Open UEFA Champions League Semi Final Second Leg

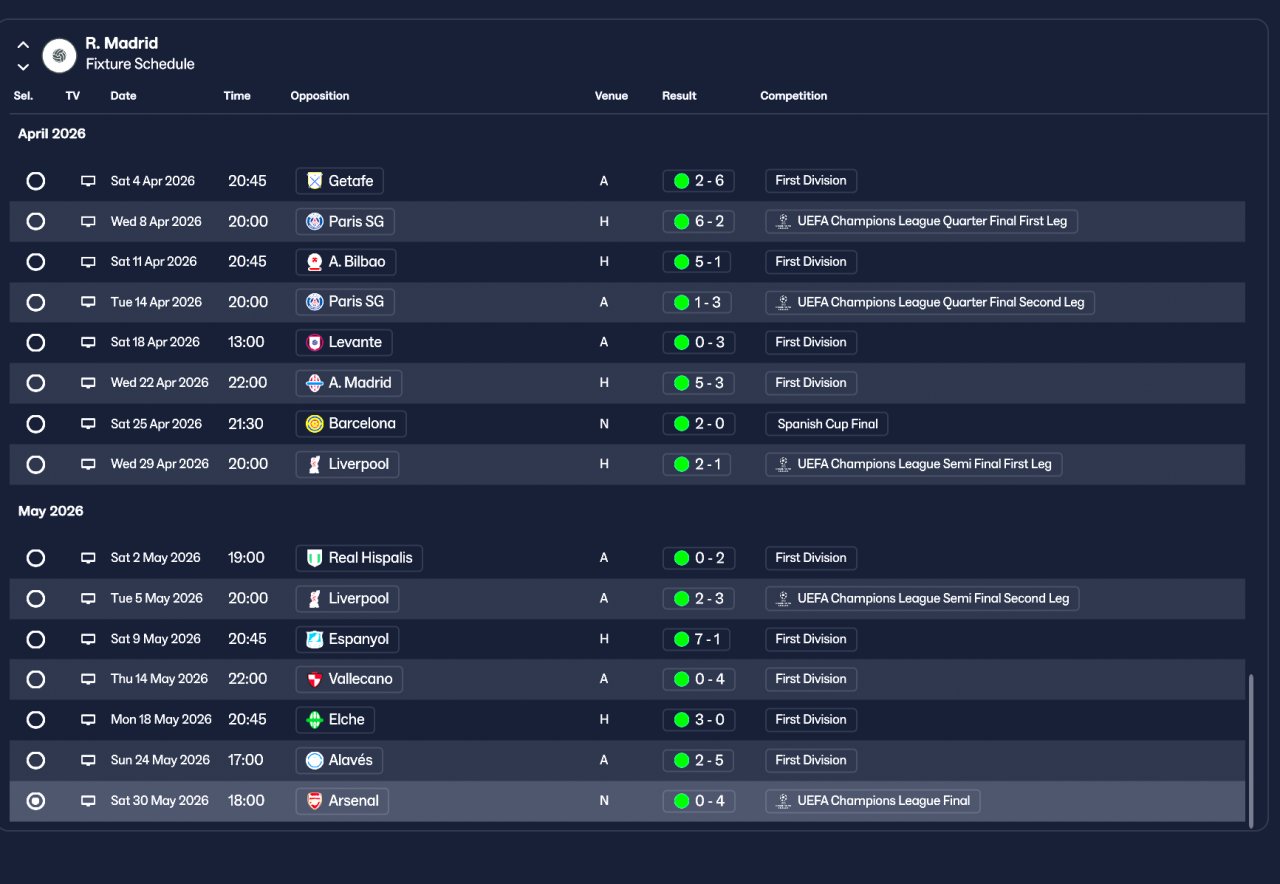(922, 599)
